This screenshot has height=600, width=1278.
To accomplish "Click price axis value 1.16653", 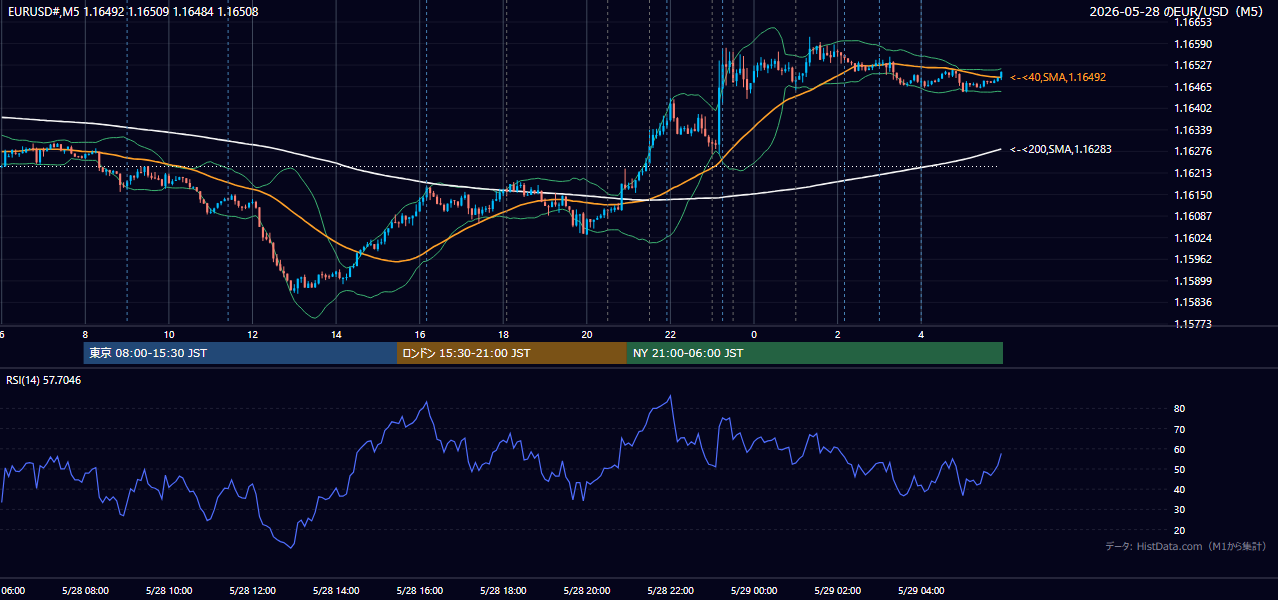I will point(1192,22).
